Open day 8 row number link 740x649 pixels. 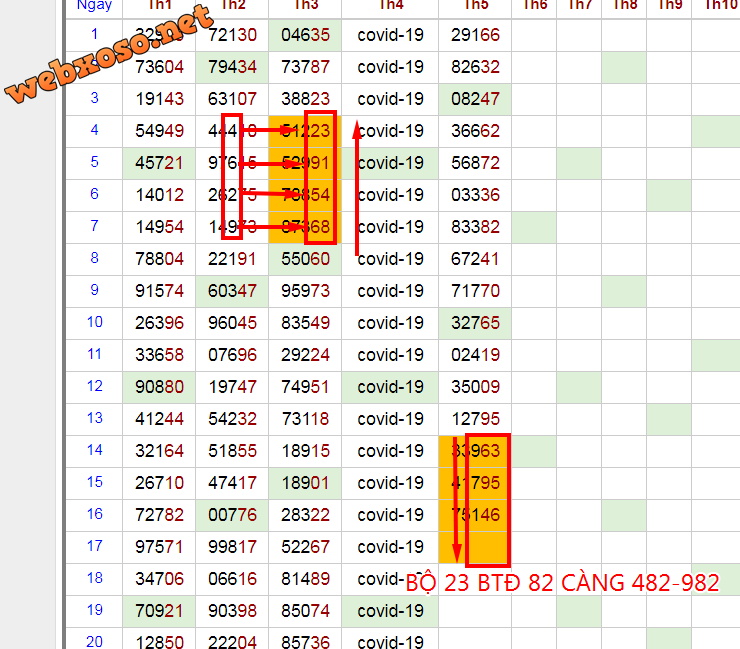point(95,258)
